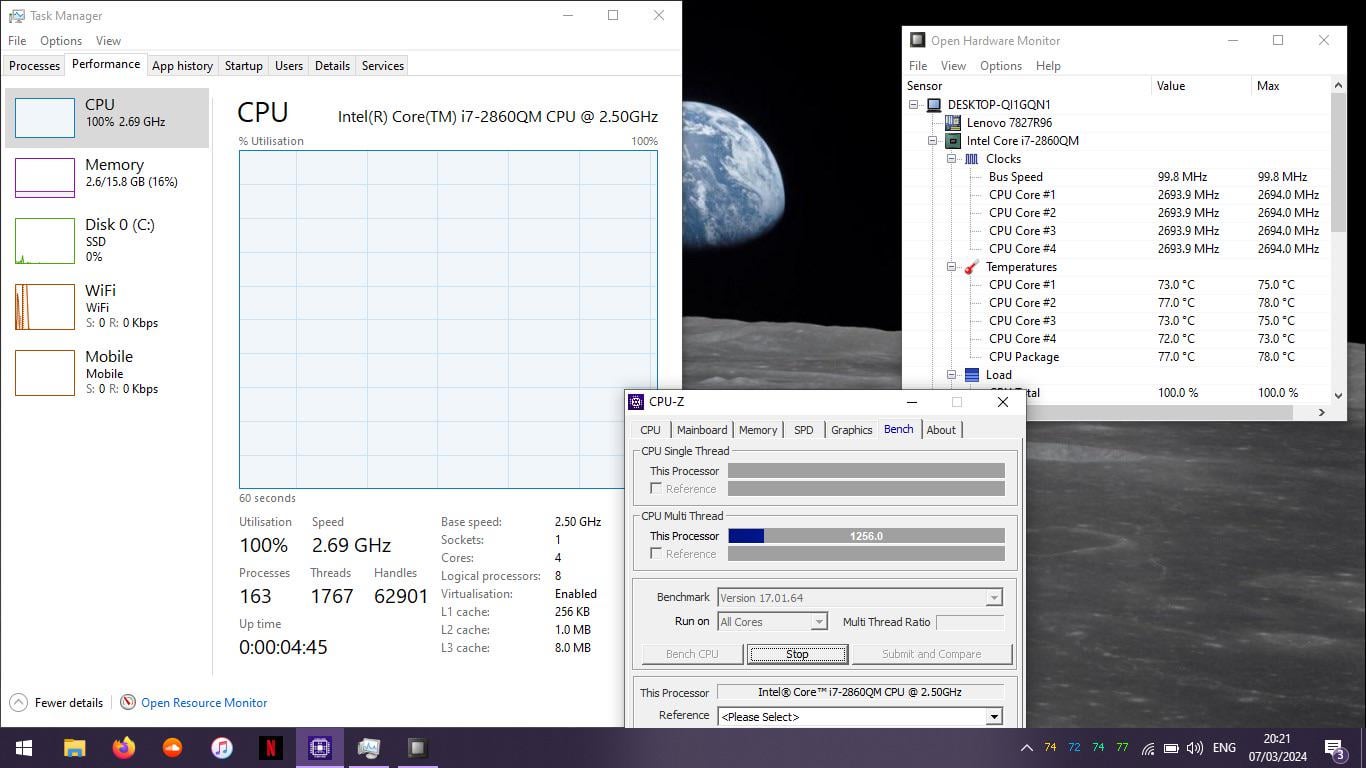
Task: Switch to the Mainboard tab in CPU-Z
Action: 702,430
